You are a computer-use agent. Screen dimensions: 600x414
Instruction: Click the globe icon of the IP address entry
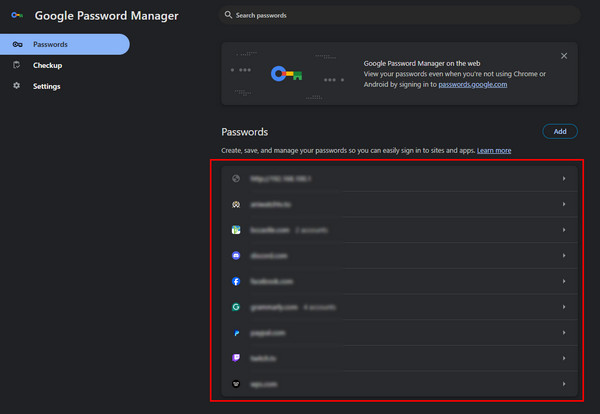(x=236, y=179)
